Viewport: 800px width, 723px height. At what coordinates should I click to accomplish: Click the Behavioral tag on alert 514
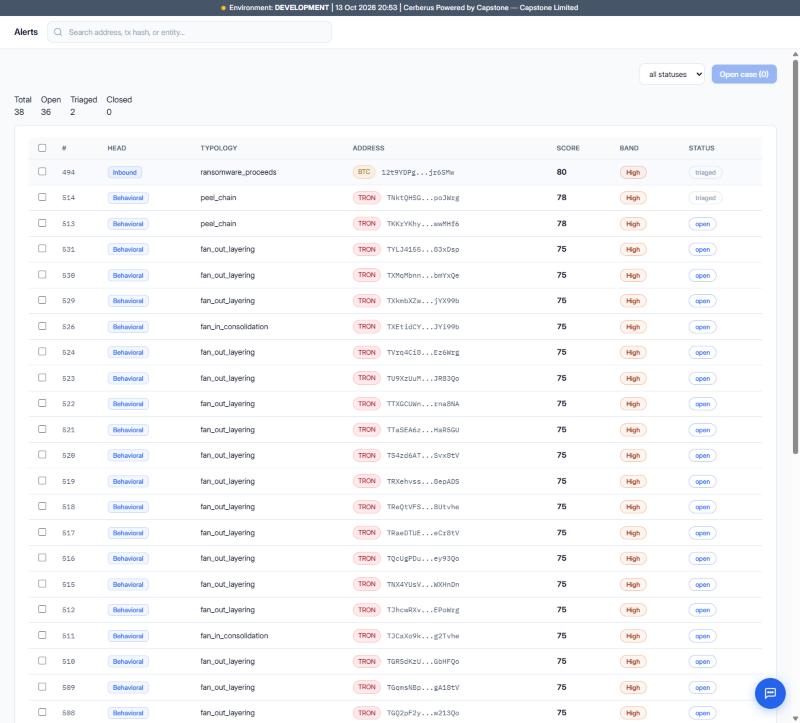click(128, 198)
